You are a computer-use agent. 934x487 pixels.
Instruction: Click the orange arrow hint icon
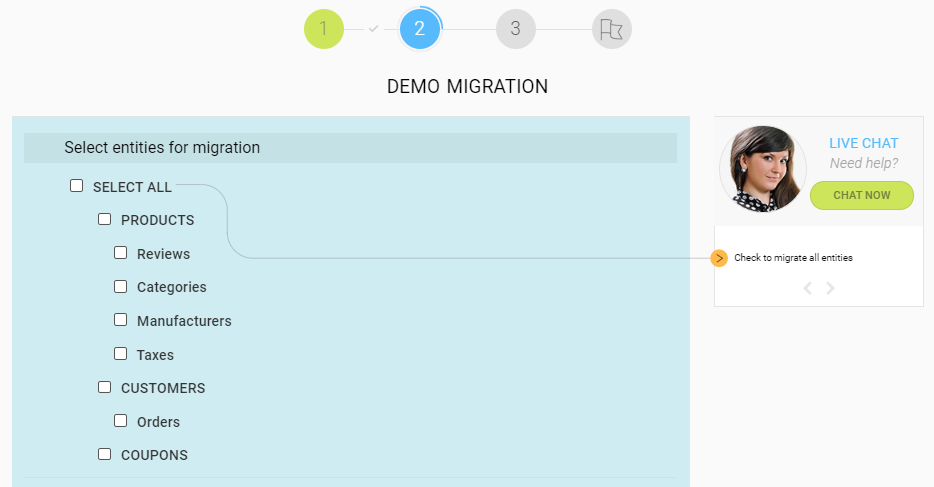[x=719, y=258]
